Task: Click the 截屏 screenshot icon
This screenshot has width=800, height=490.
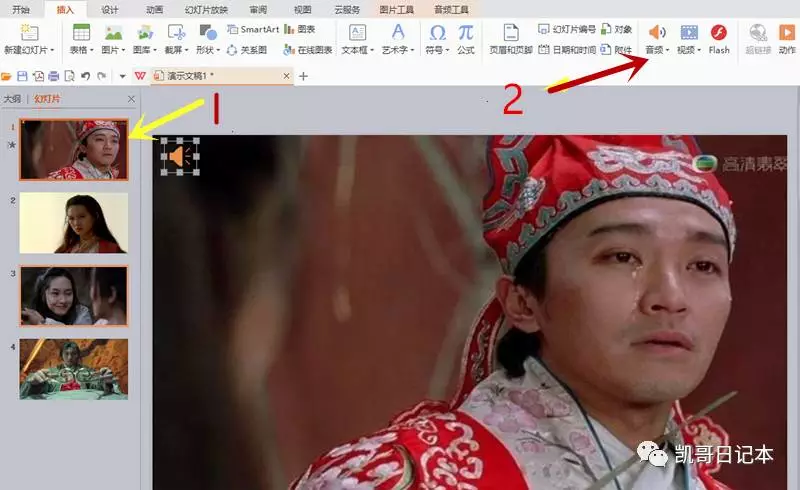Action: (x=176, y=33)
